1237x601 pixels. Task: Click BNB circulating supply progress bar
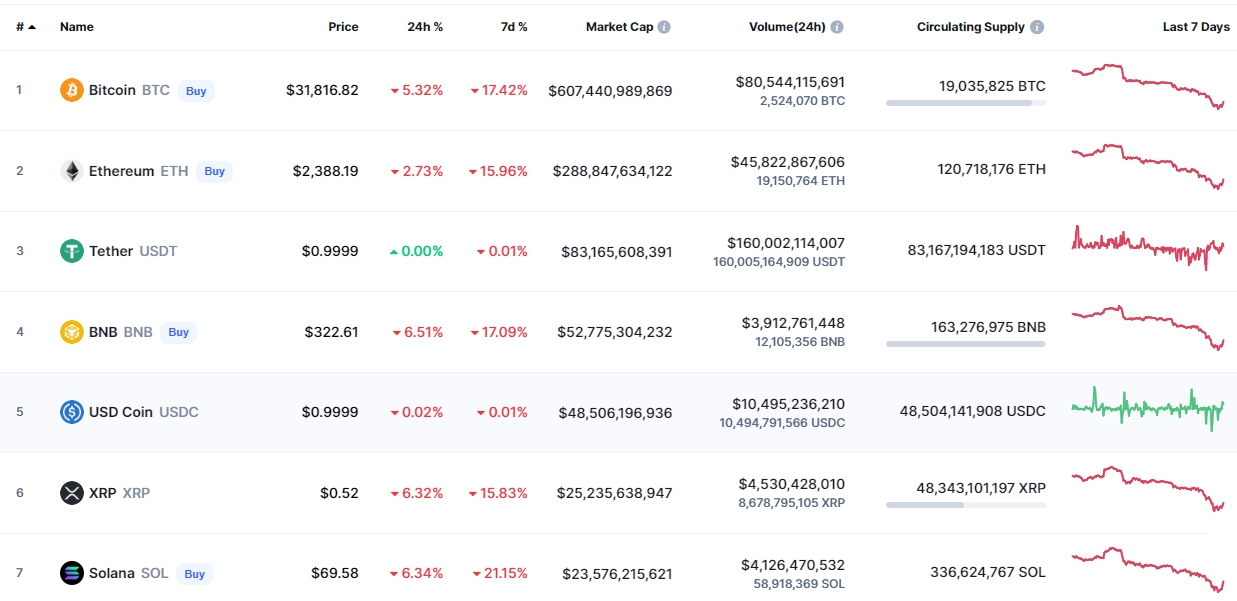click(966, 344)
